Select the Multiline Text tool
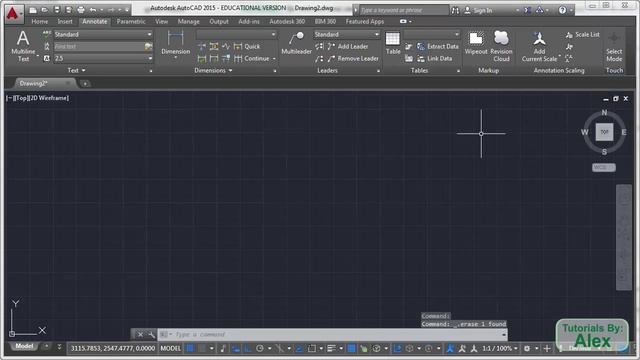 [x=23, y=46]
